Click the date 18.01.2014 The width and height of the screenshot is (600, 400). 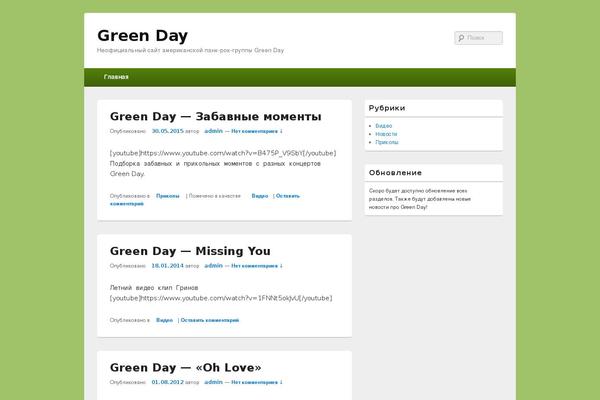[168, 266]
